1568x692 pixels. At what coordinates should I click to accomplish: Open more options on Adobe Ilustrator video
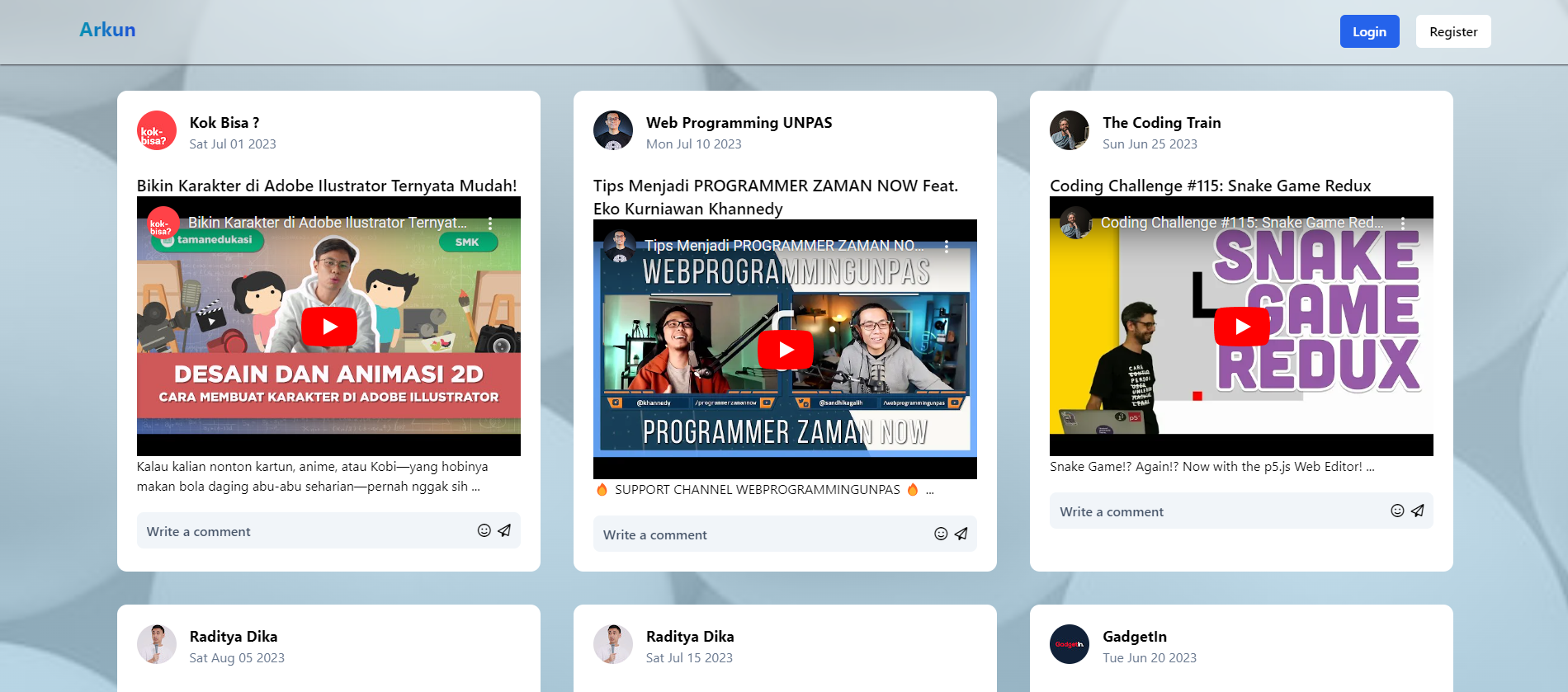click(x=490, y=223)
